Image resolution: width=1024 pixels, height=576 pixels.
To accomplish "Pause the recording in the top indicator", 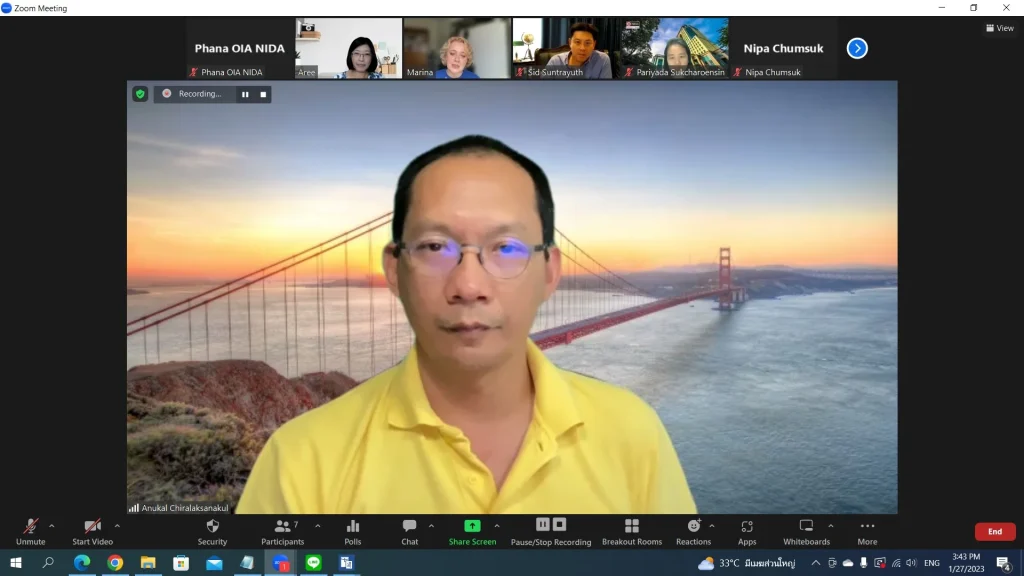I will (x=244, y=94).
